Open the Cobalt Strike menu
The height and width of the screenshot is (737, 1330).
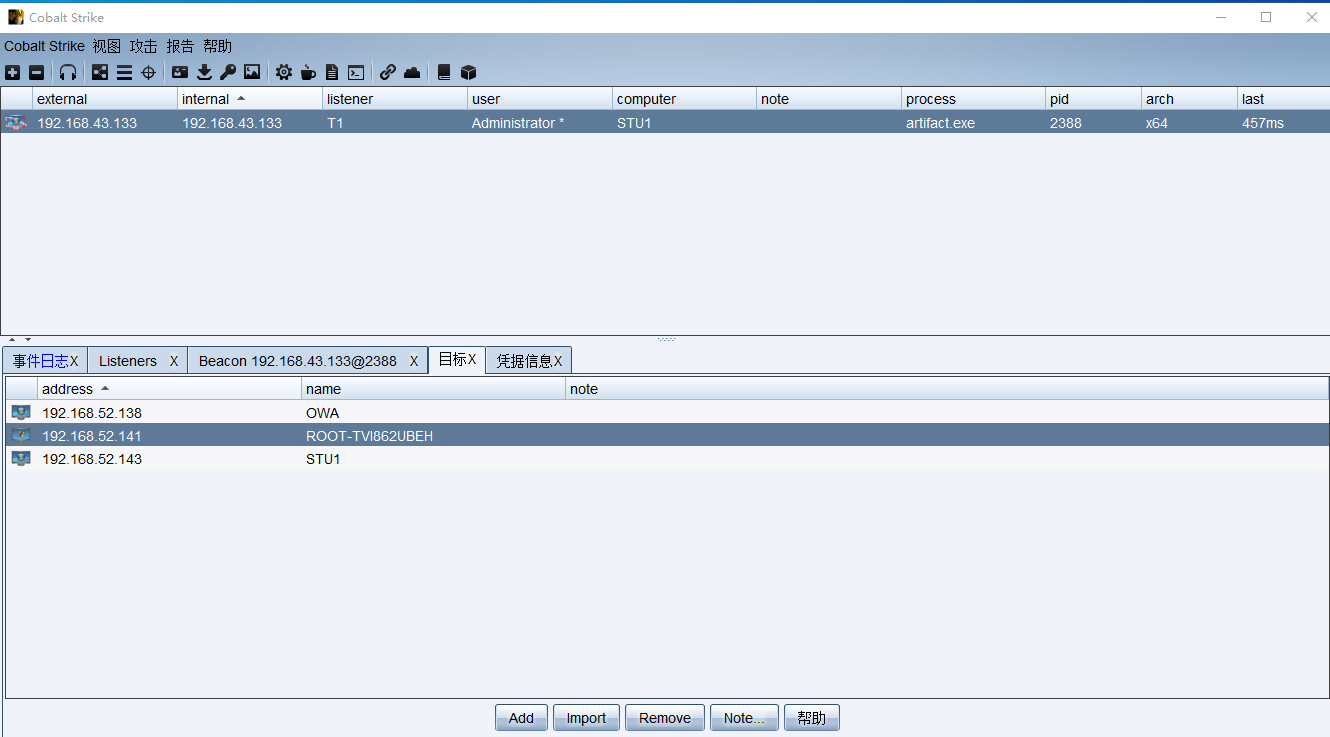44,46
